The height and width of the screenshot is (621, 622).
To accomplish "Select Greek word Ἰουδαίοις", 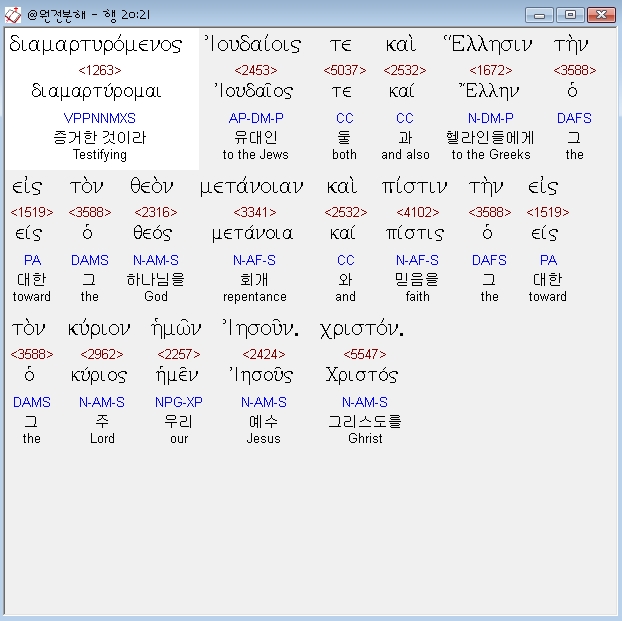I will click(253, 44).
